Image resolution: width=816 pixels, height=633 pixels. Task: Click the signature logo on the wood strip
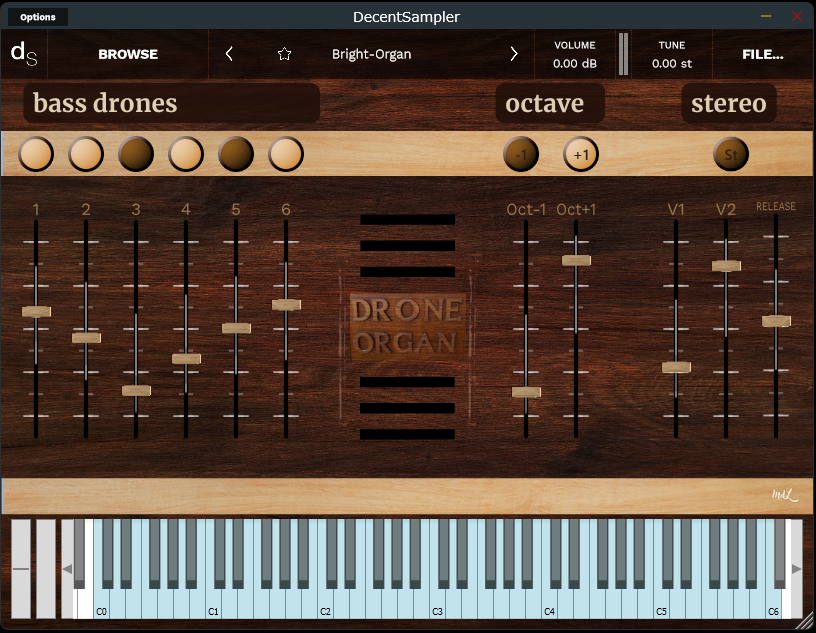click(785, 494)
